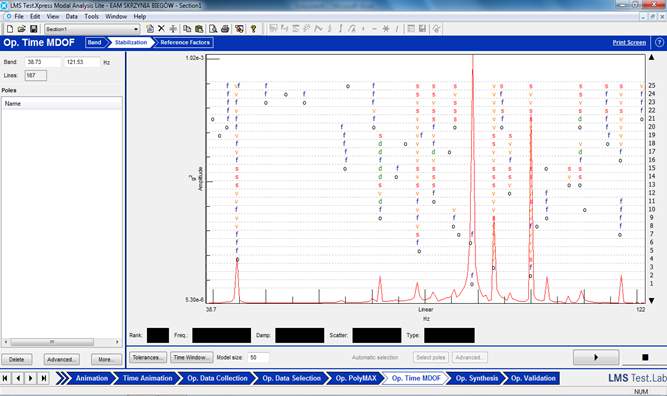This screenshot has width=667, height=396.
Task: Click the up arrow above model orders
Action: pos(651,57)
